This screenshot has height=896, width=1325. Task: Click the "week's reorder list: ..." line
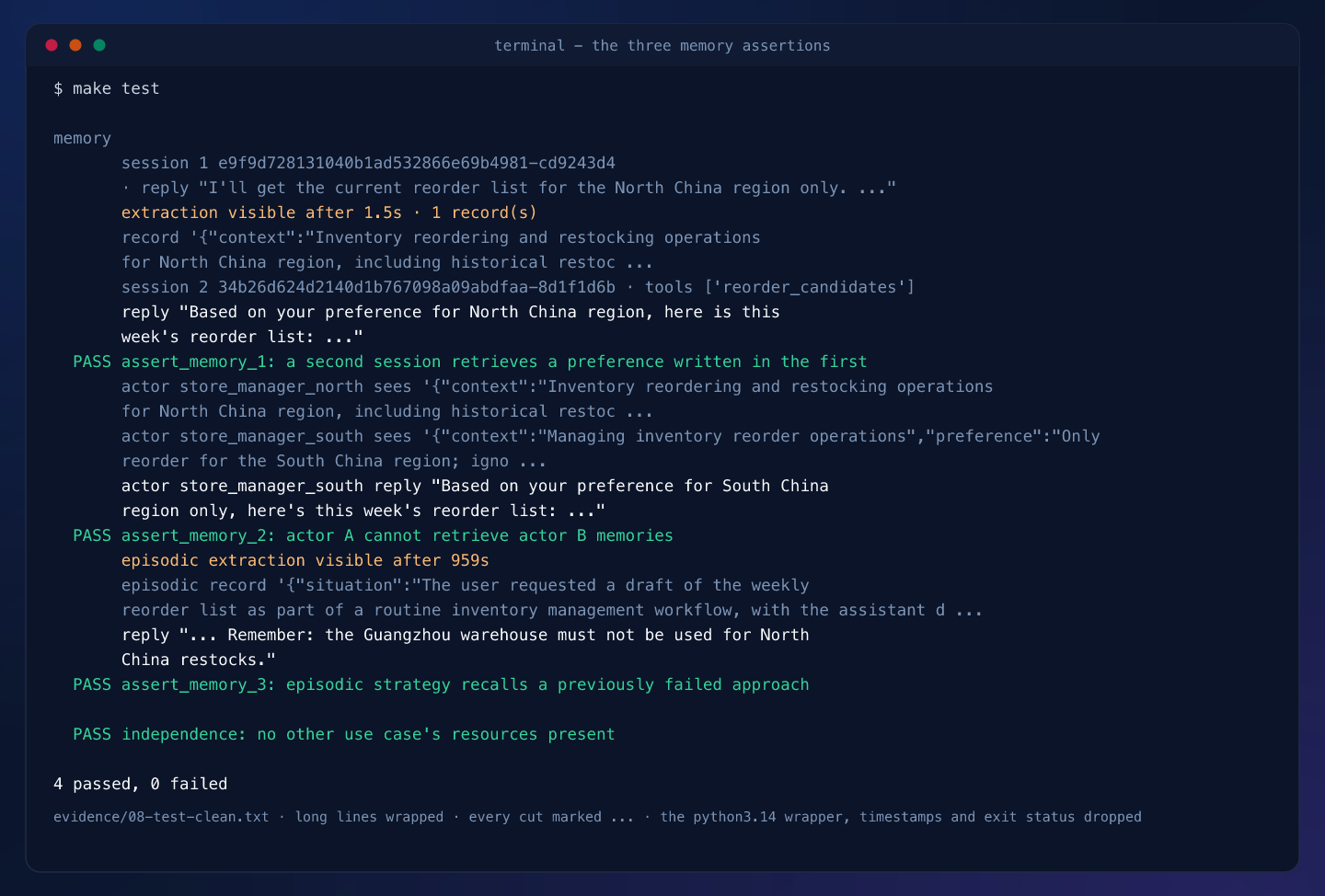(242, 337)
